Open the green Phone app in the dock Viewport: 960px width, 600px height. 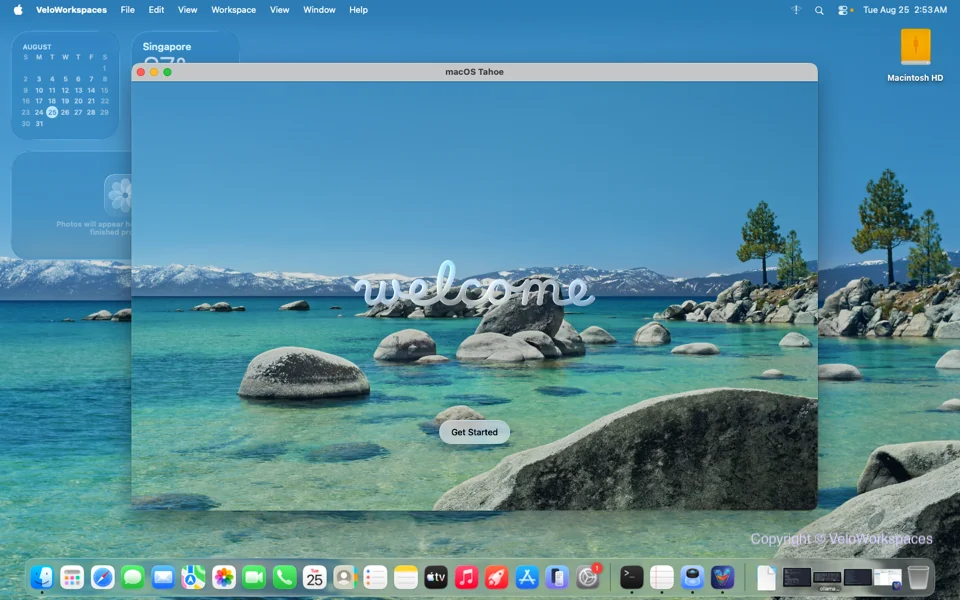284,577
